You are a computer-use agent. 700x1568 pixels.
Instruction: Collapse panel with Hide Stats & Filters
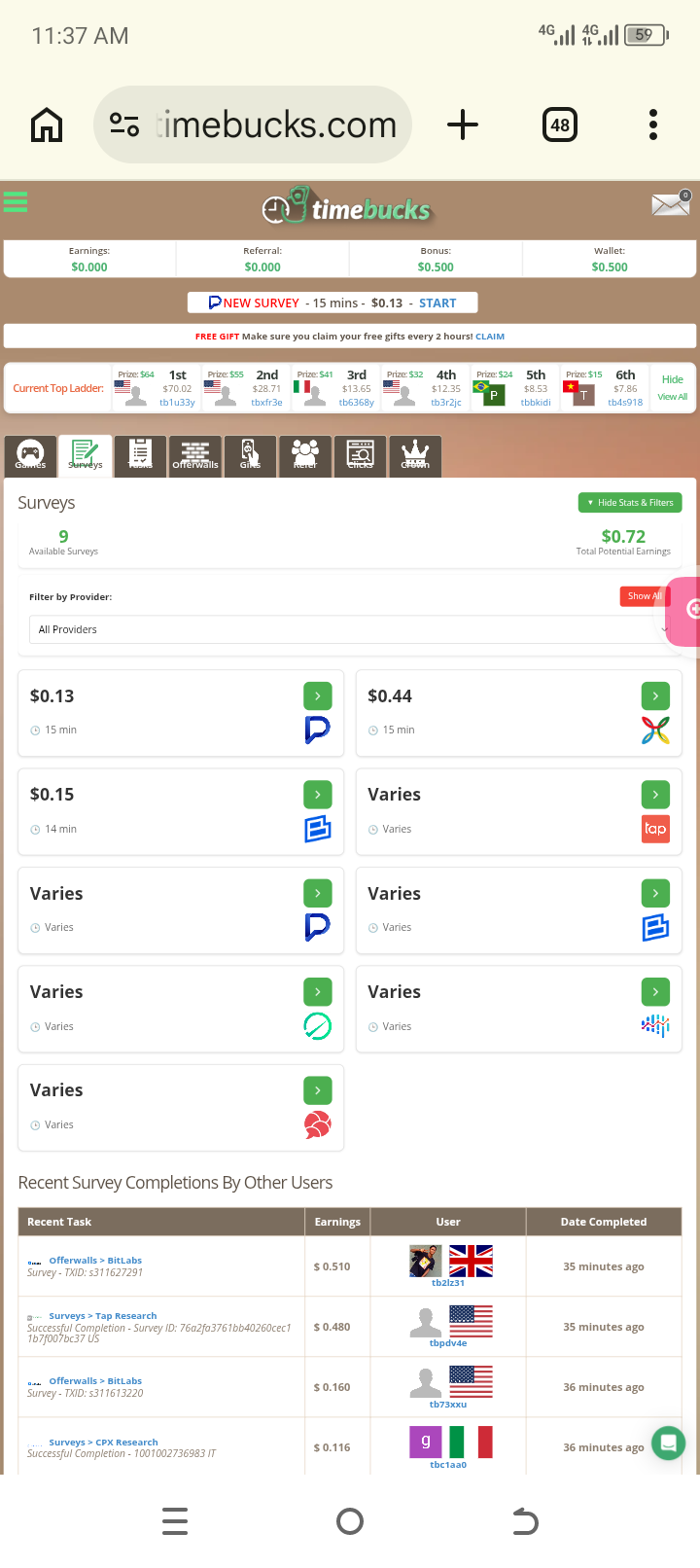coord(630,503)
